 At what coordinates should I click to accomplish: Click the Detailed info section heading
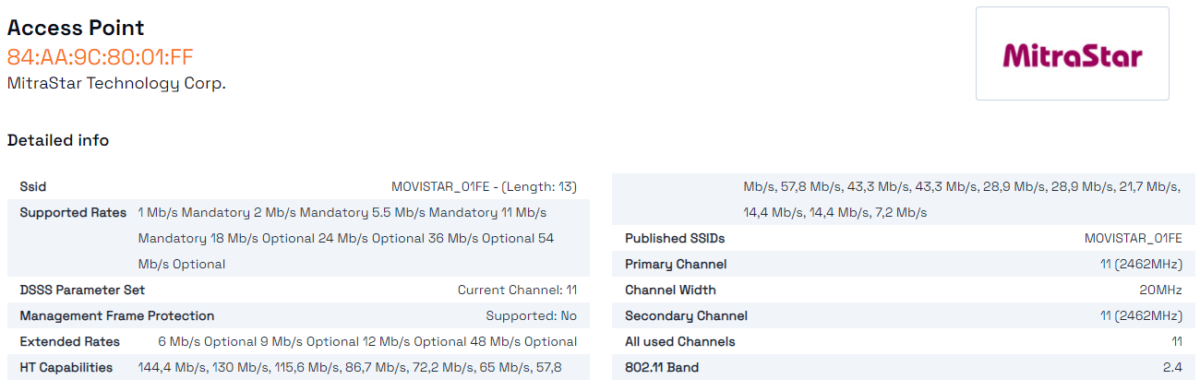pos(58,141)
